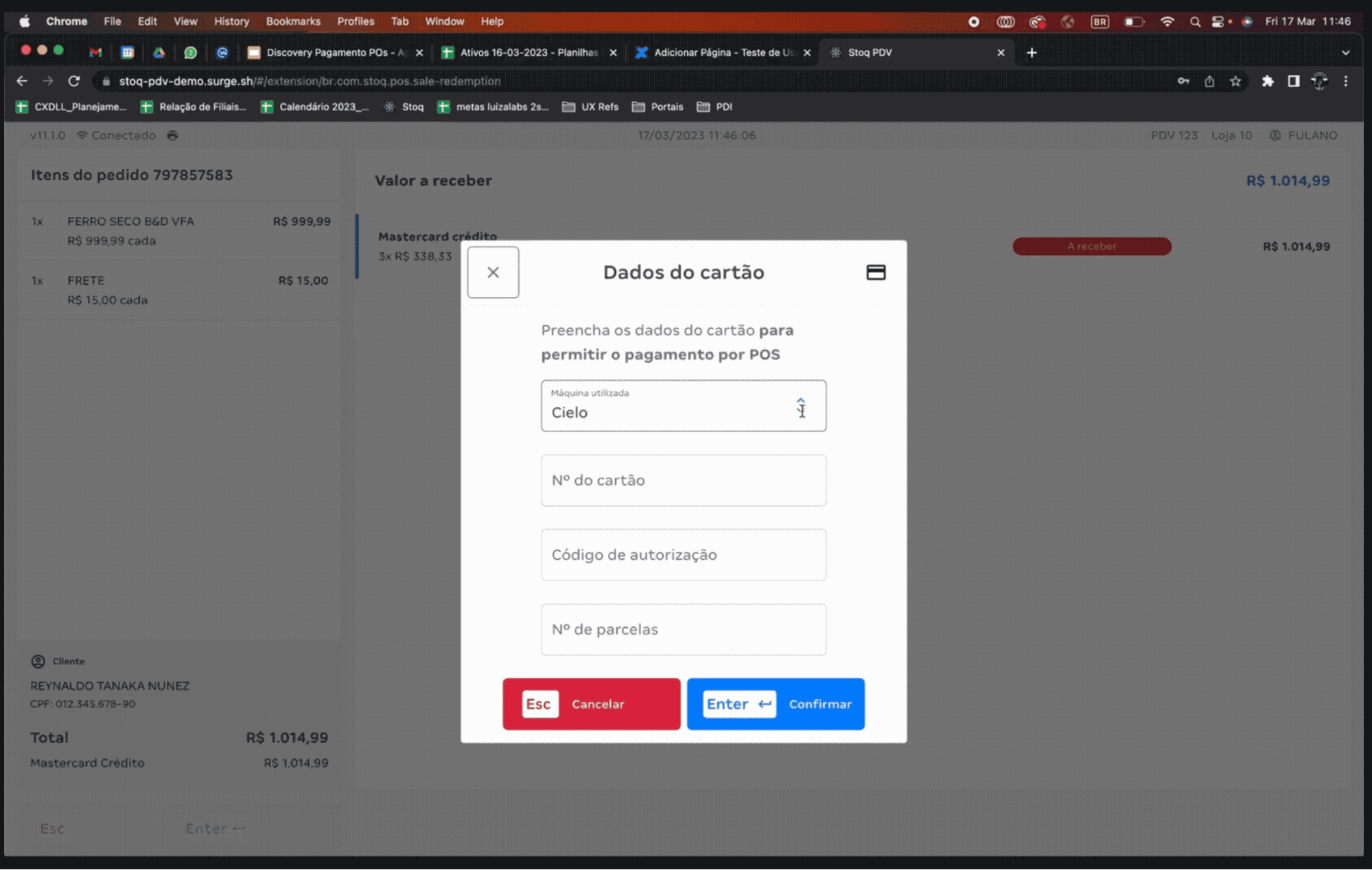Click the browser forward arrow
This screenshot has height=870, width=1372.
48,81
